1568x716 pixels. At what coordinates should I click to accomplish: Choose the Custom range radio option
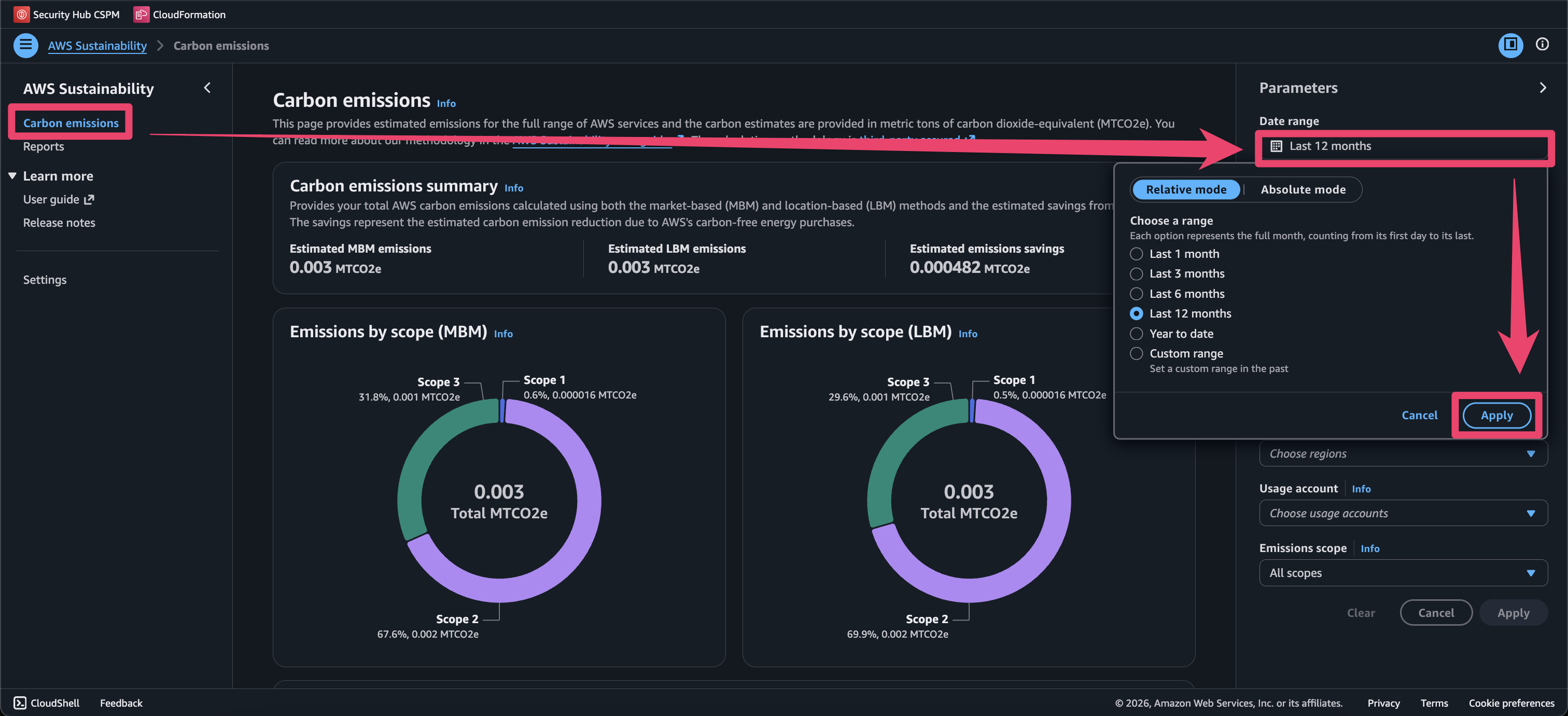click(1136, 354)
